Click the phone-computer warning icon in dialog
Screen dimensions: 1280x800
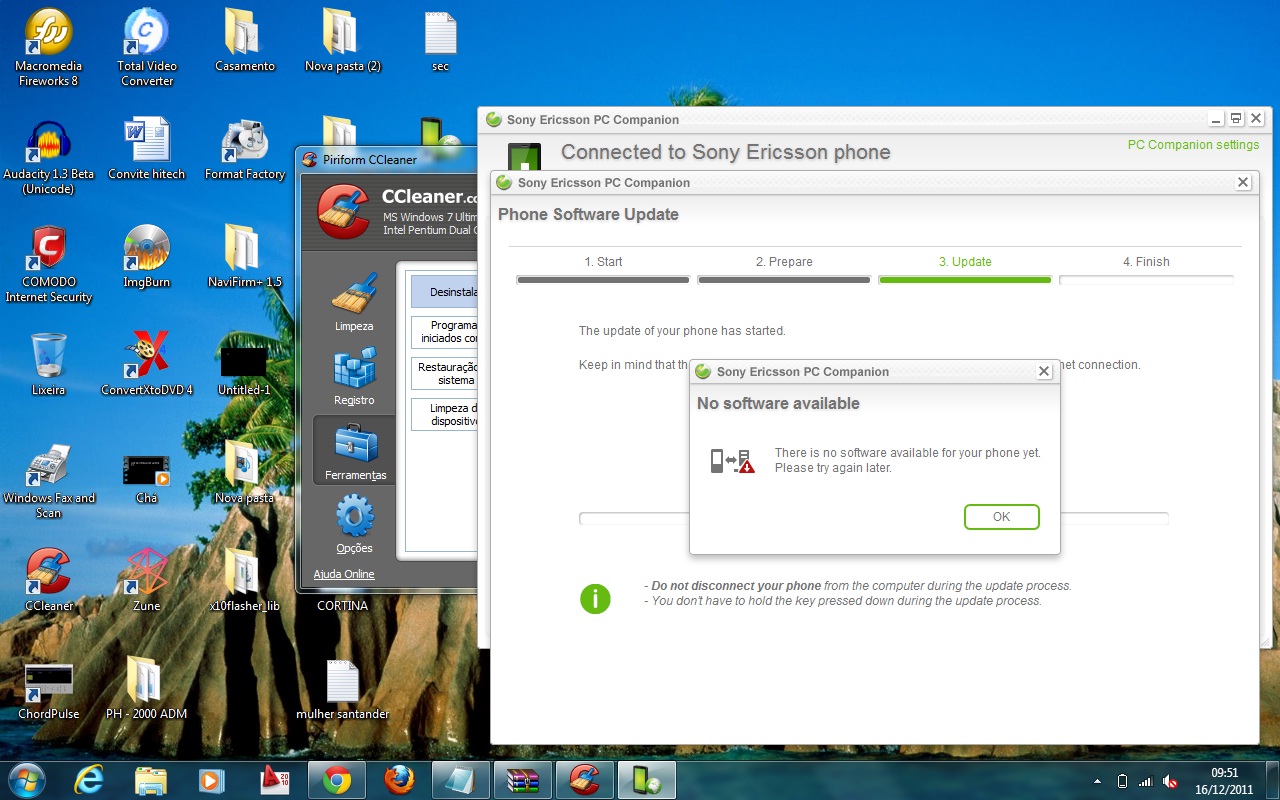pyautogui.click(x=732, y=461)
